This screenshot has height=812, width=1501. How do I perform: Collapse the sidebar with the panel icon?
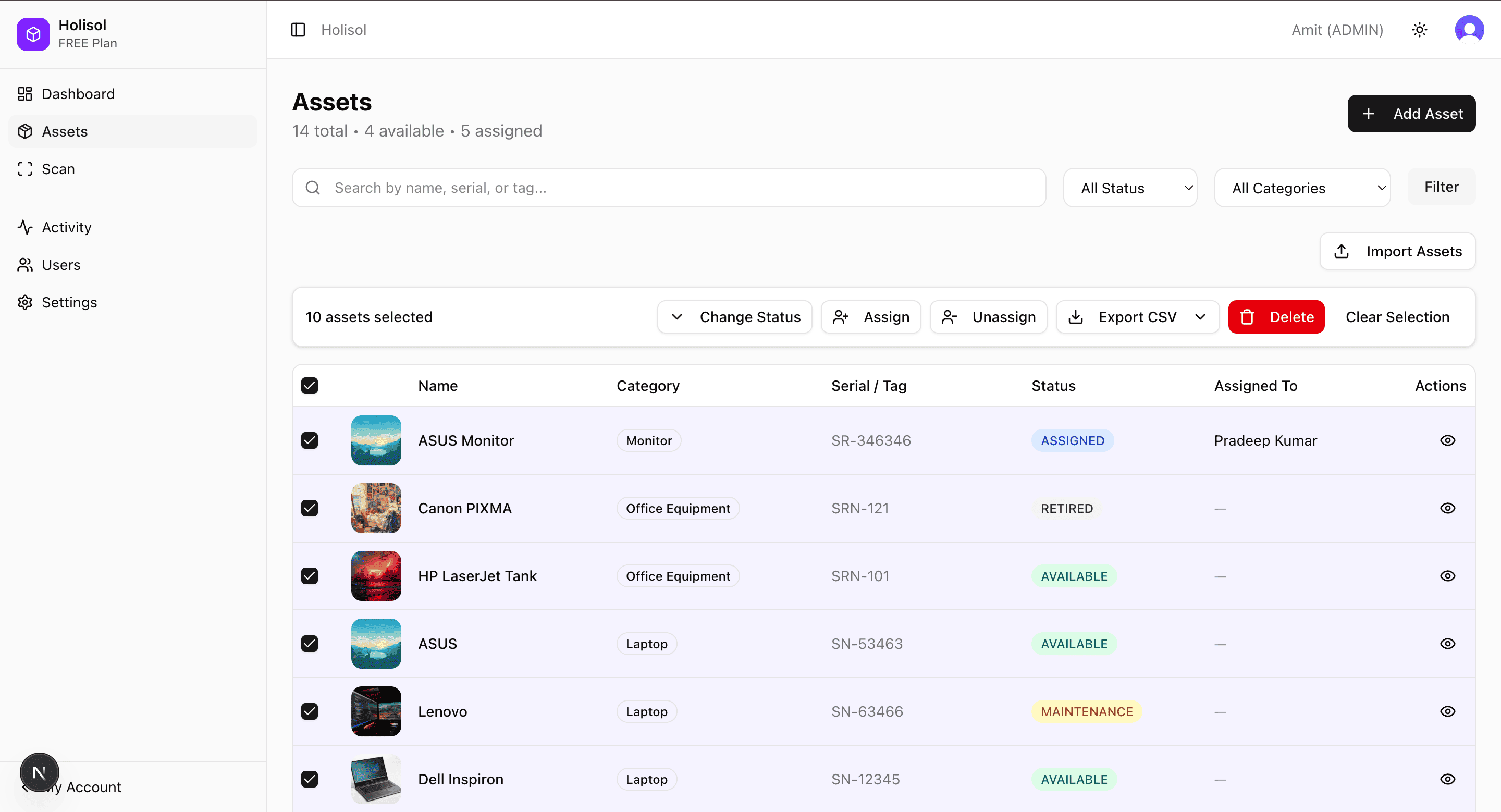298,30
